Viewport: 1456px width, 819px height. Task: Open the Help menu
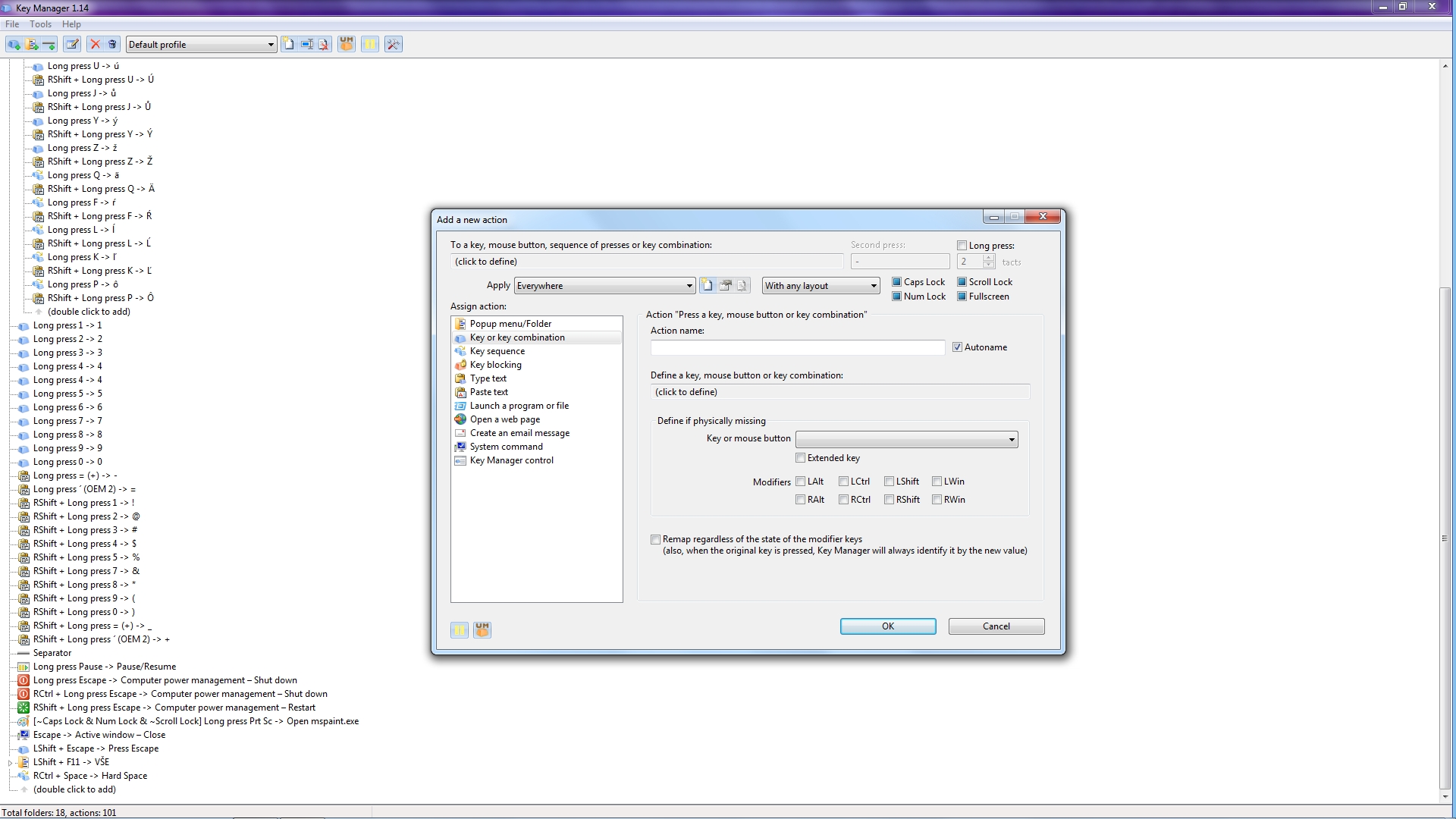pyautogui.click(x=71, y=24)
